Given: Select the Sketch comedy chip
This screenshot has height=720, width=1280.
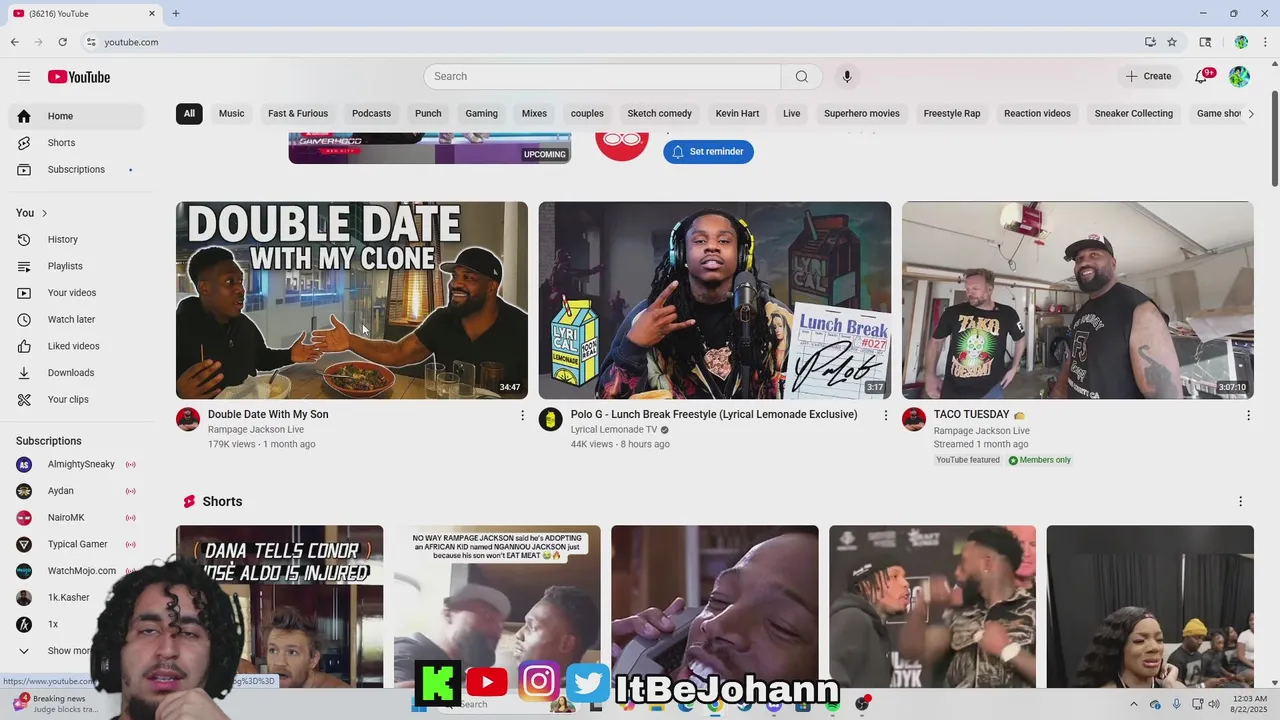Looking at the screenshot, I should pyautogui.click(x=660, y=114).
